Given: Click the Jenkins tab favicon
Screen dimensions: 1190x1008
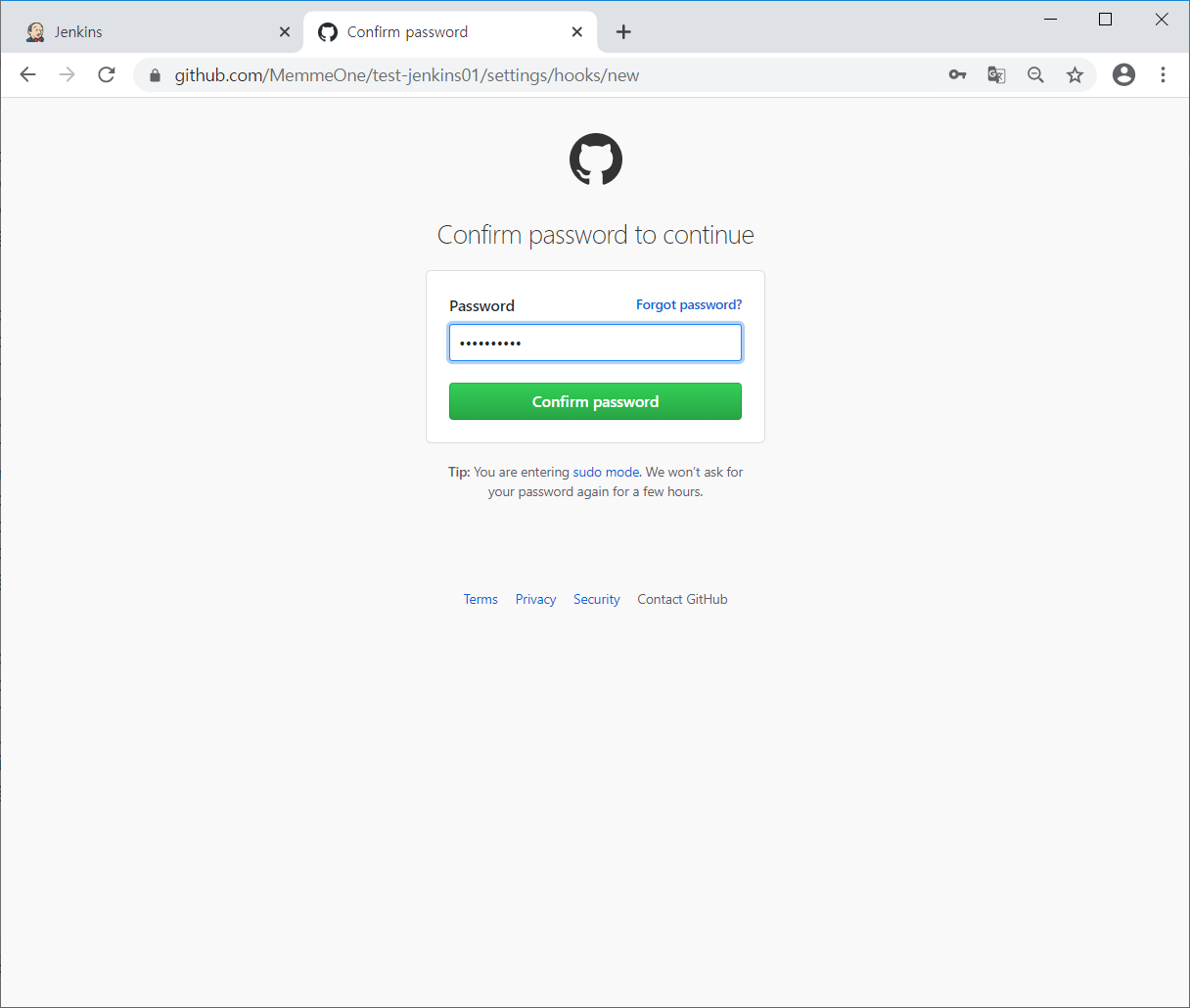Looking at the screenshot, I should point(35,32).
